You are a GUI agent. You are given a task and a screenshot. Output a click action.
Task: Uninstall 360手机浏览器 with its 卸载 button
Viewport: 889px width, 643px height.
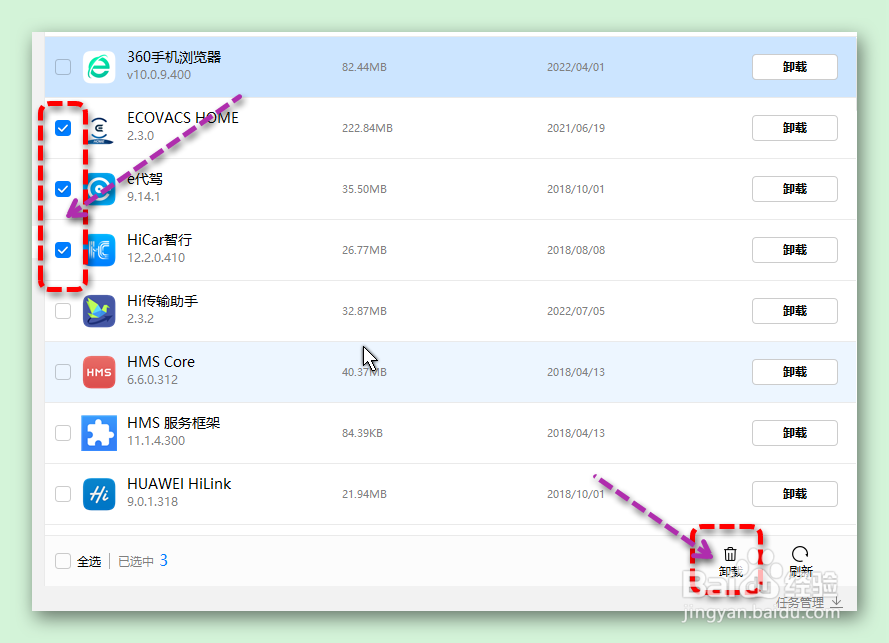[794, 67]
